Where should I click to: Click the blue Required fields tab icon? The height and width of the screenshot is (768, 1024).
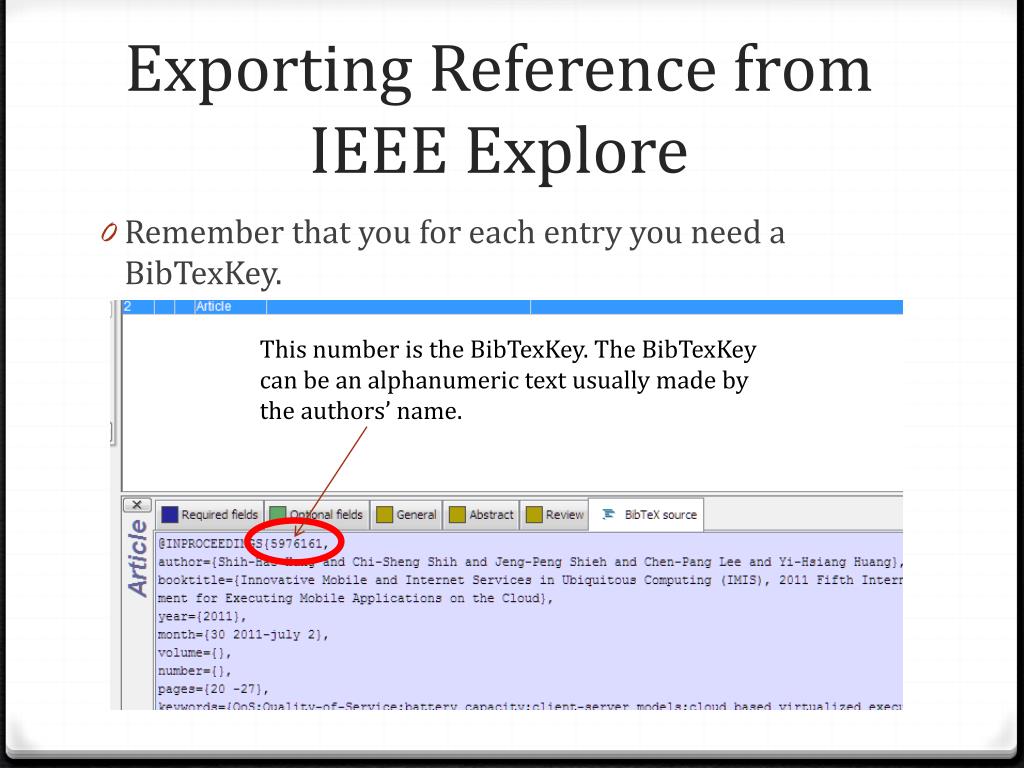point(170,515)
